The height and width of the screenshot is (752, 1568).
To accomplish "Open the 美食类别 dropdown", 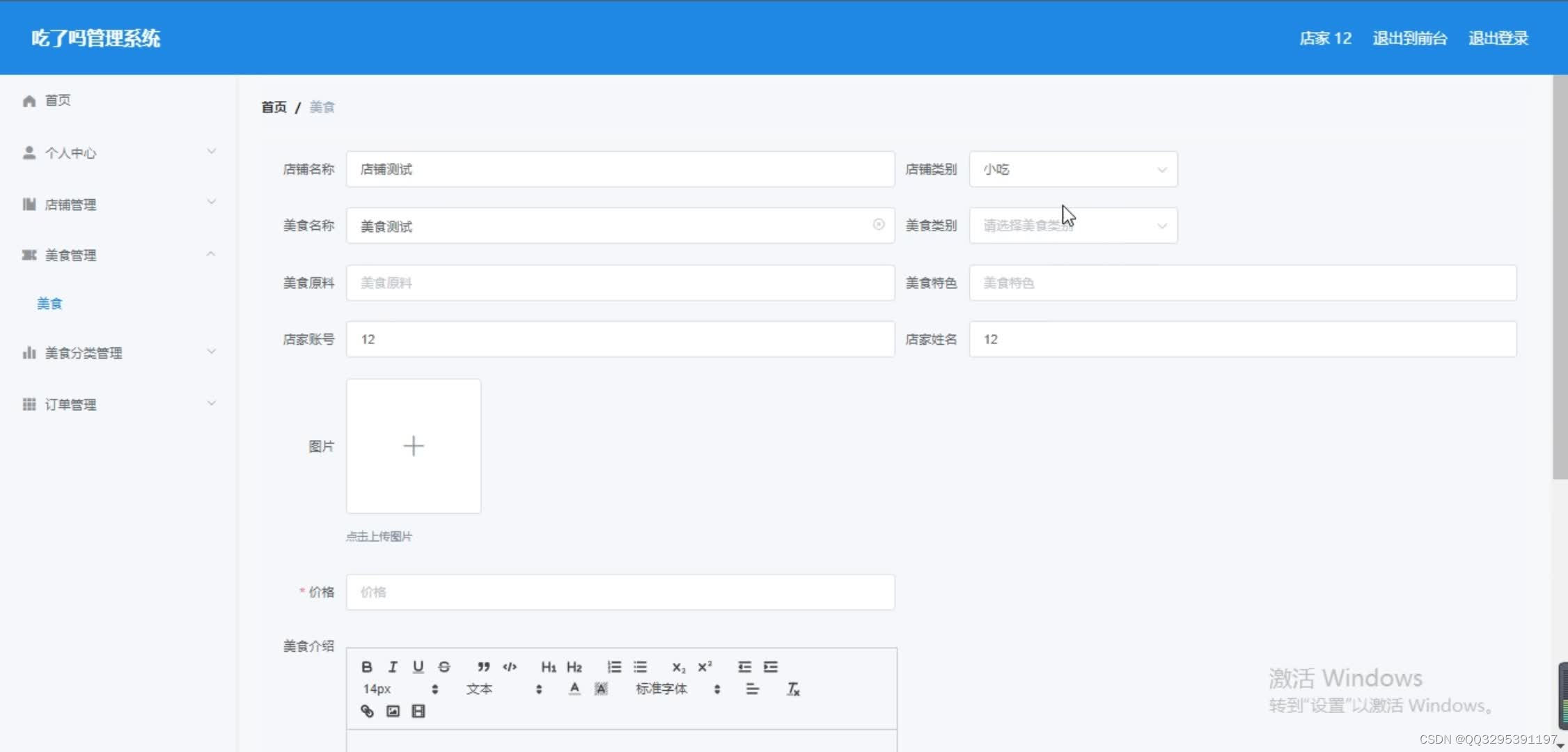I will 1073,226.
